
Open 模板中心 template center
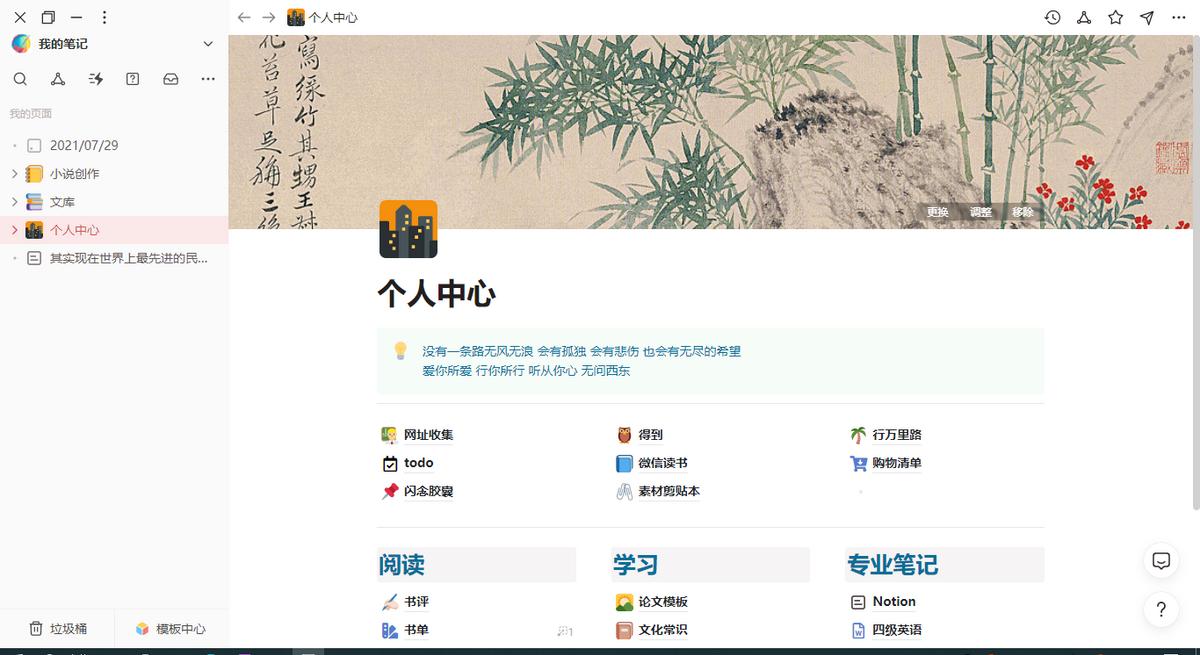coord(172,628)
